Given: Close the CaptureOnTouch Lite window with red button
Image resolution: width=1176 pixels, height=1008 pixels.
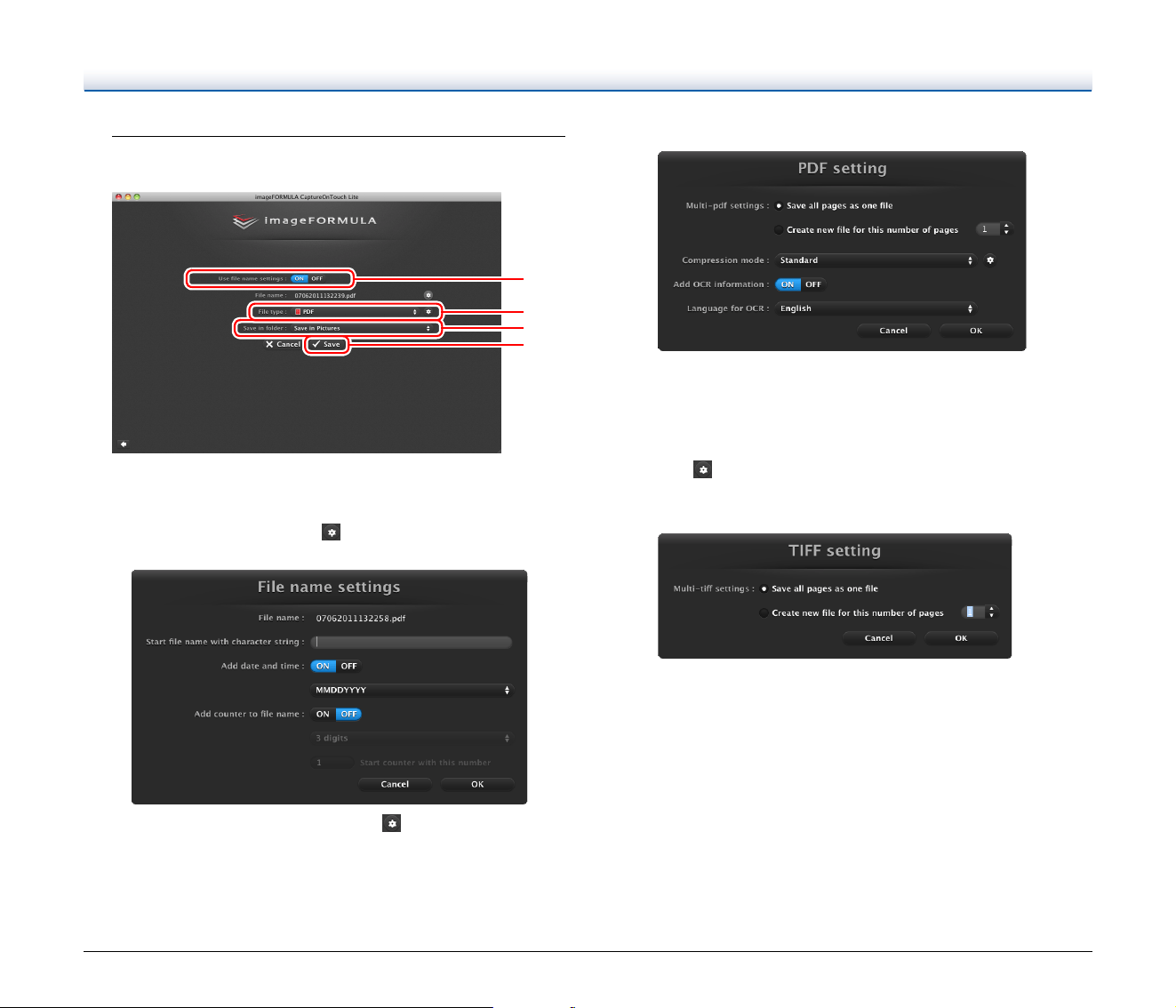Looking at the screenshot, I should coord(117,196).
